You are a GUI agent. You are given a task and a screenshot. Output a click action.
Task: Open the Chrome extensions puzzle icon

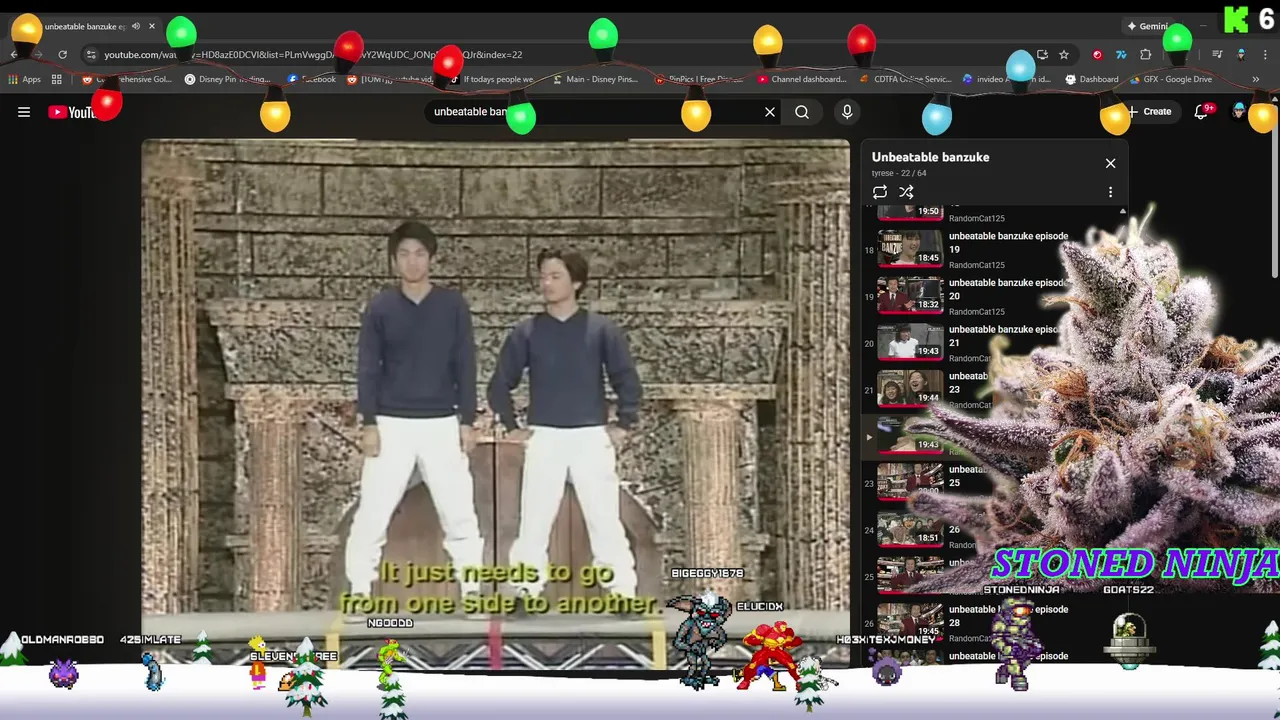1146,55
